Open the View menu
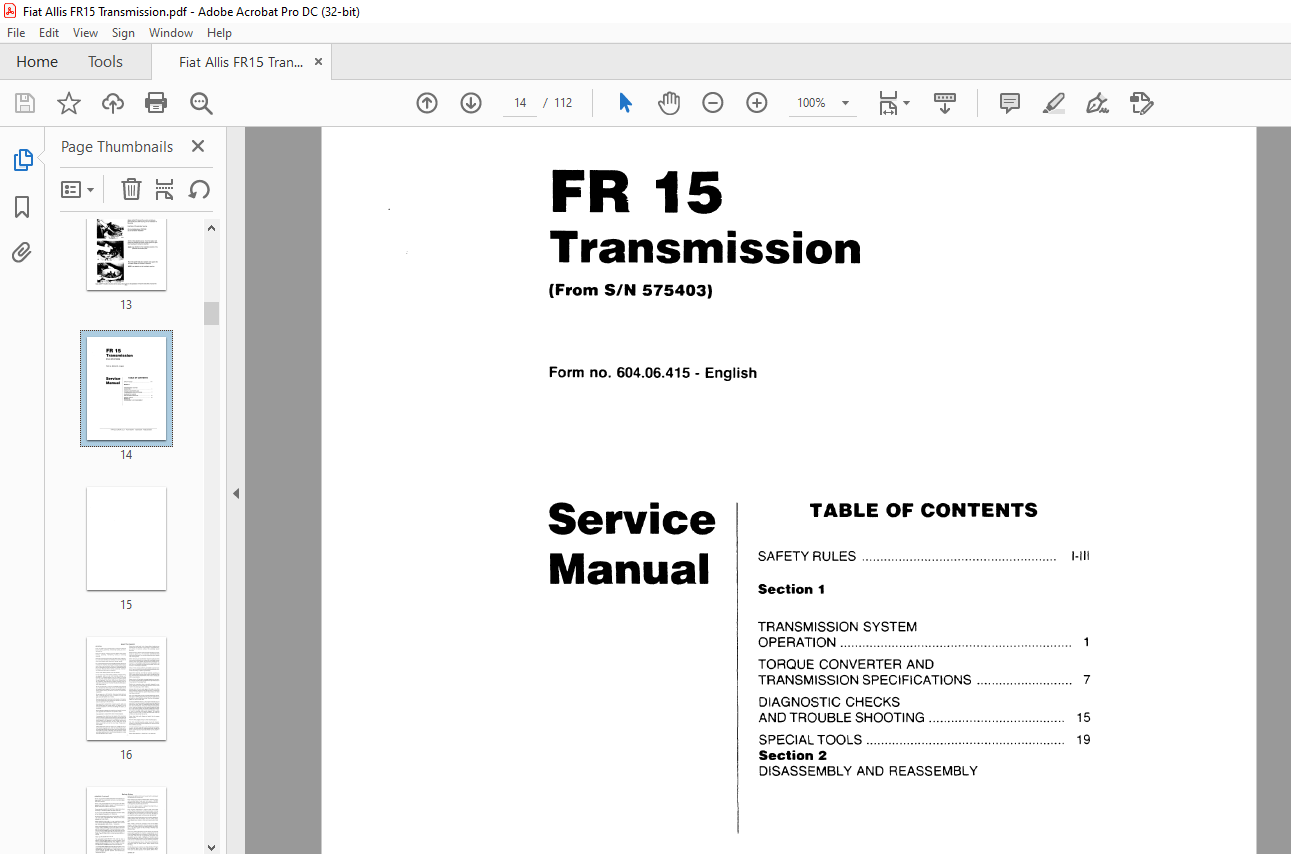 (86, 33)
